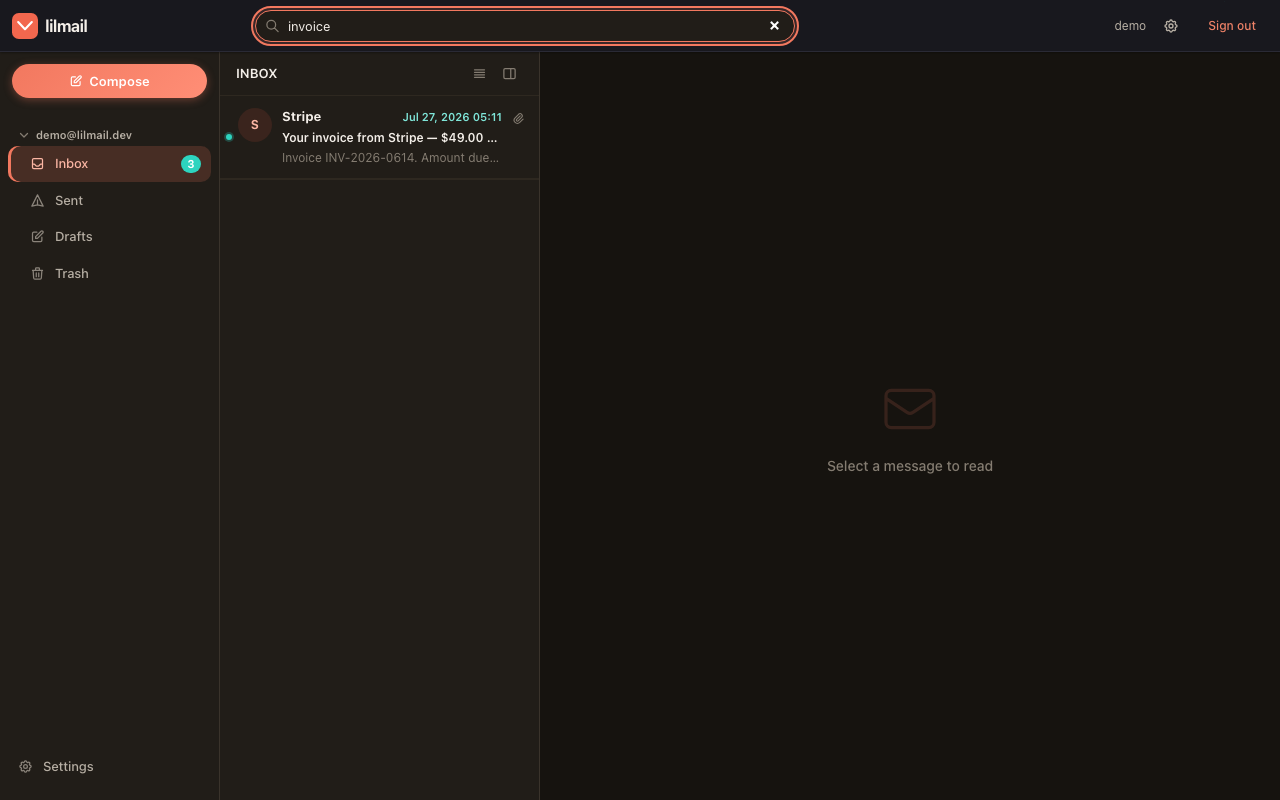The width and height of the screenshot is (1280, 800).
Task: Click the Trash bin icon
Action: (38, 274)
